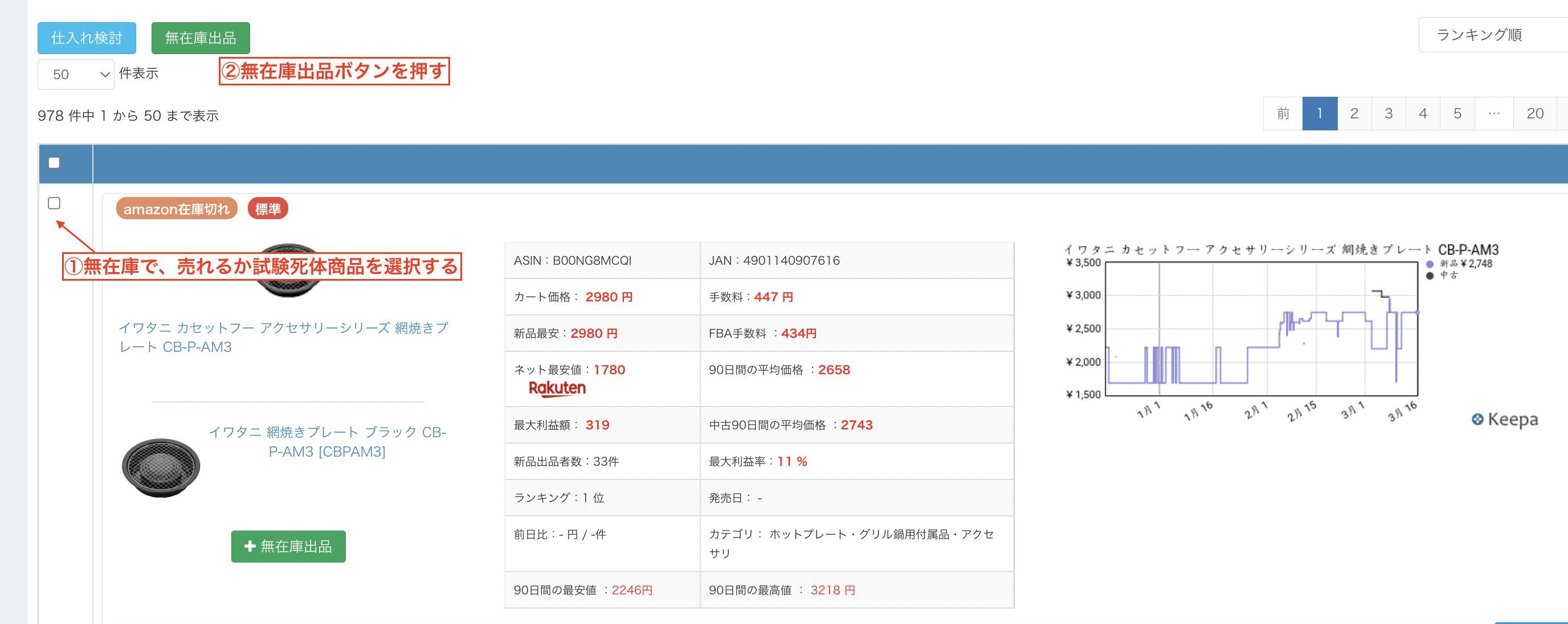Click the pagination ellipsis item
This screenshot has height=624, width=1568.
click(x=1494, y=113)
